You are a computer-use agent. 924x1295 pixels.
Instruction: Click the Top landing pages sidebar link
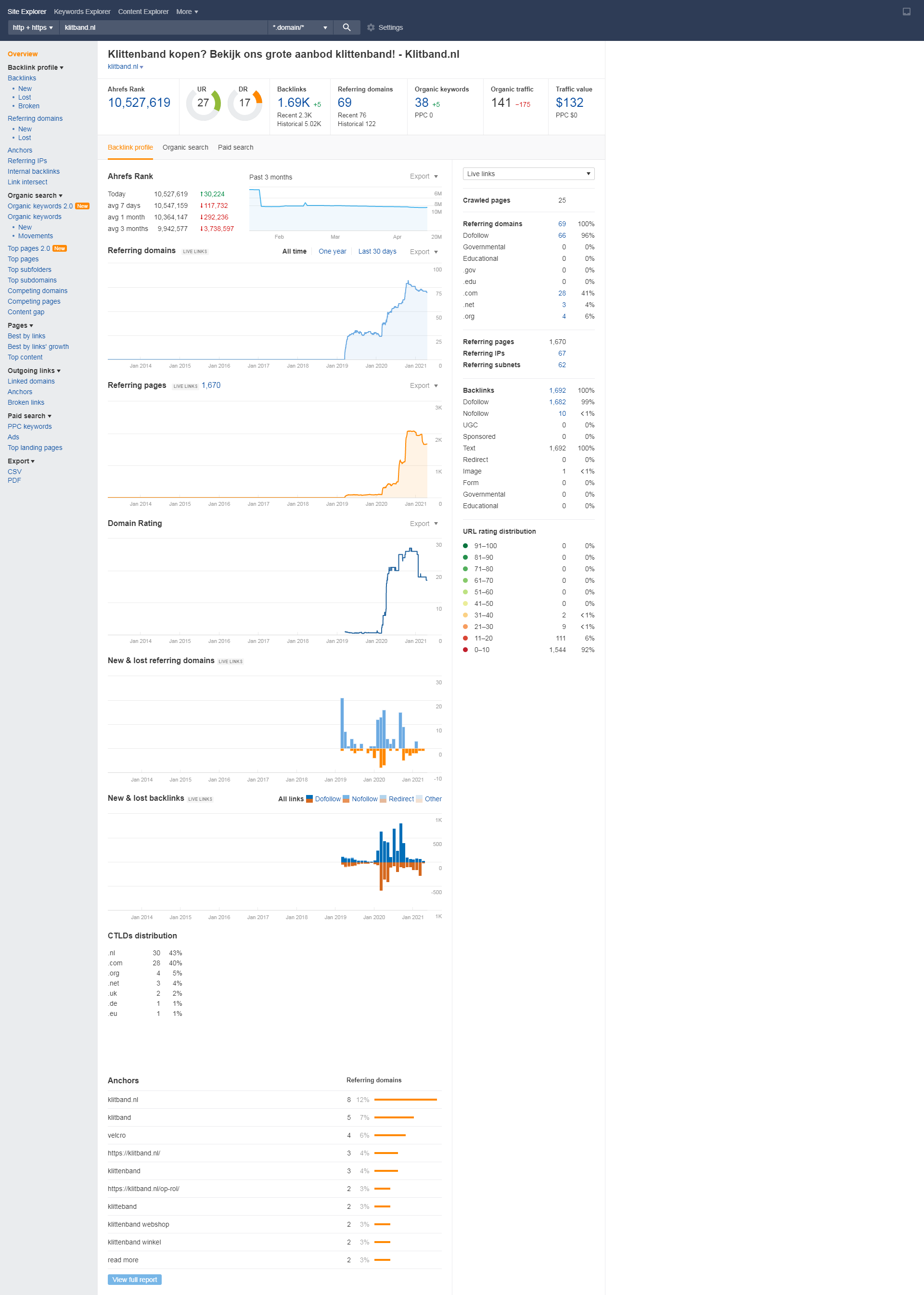(35, 448)
